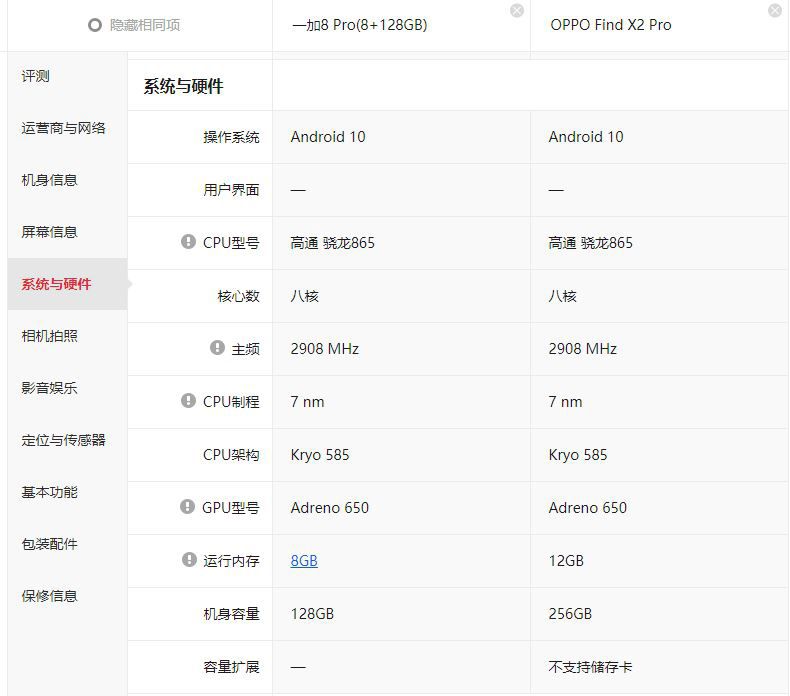Click info icon beside CPU制程
The width and height of the screenshot is (790, 696).
click(188, 401)
